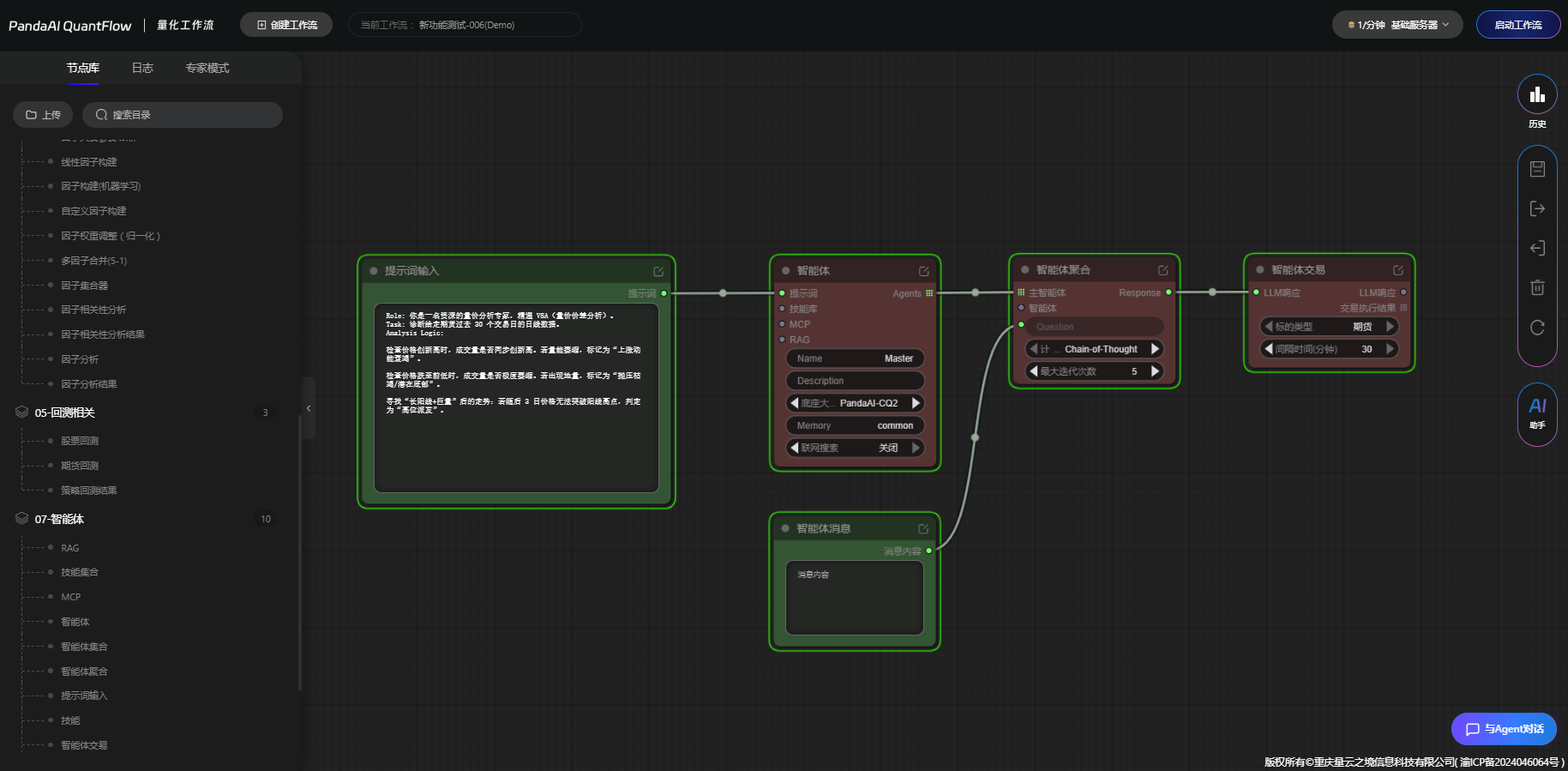Switch to the 日志 tab
The width and height of the screenshot is (1568, 771).
coord(142,68)
